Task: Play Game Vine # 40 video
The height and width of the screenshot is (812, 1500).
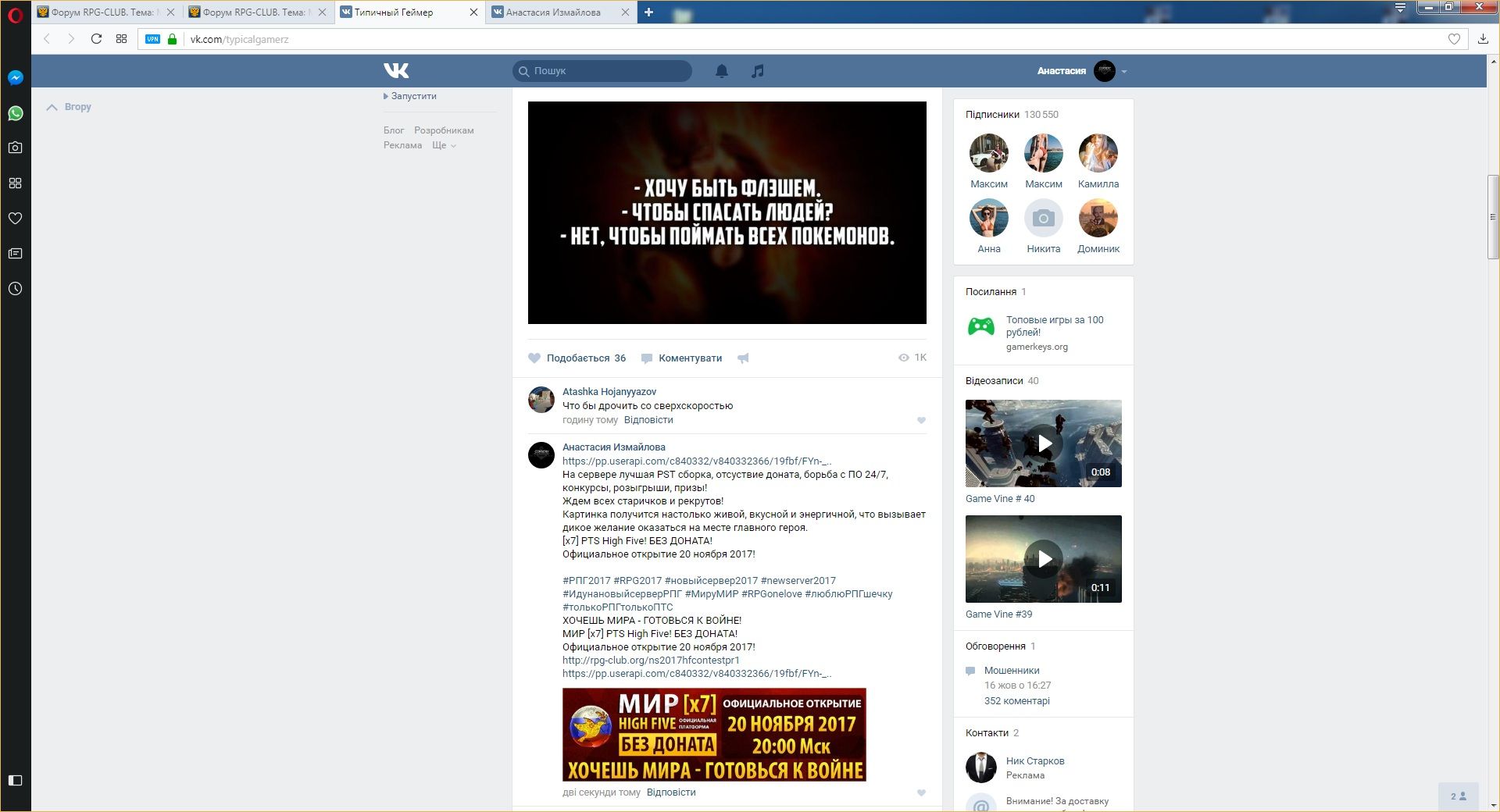Action: point(1044,443)
